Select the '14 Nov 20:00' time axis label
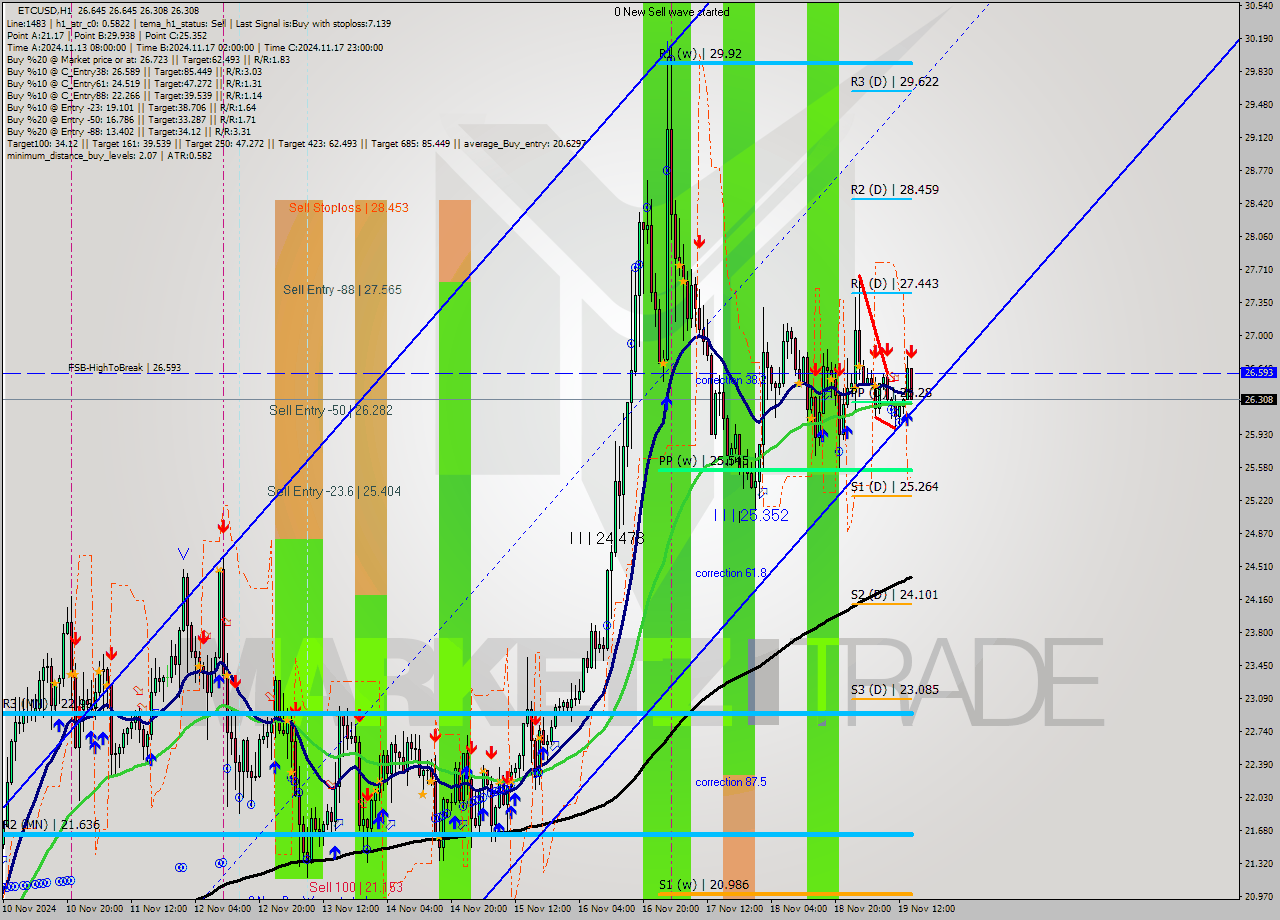1280x920 pixels. tap(477, 909)
